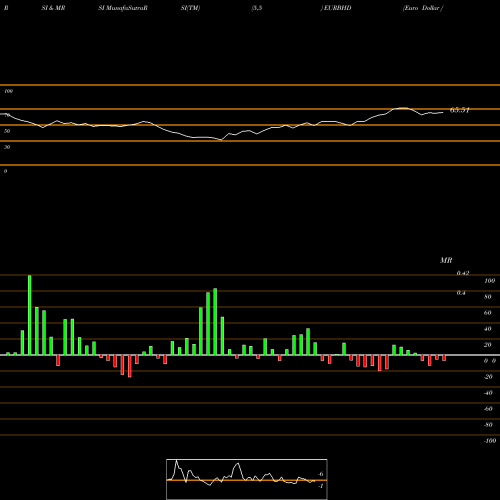Click the 0 label below the RSI panel
The height and width of the screenshot is (500, 500).
(5, 171)
